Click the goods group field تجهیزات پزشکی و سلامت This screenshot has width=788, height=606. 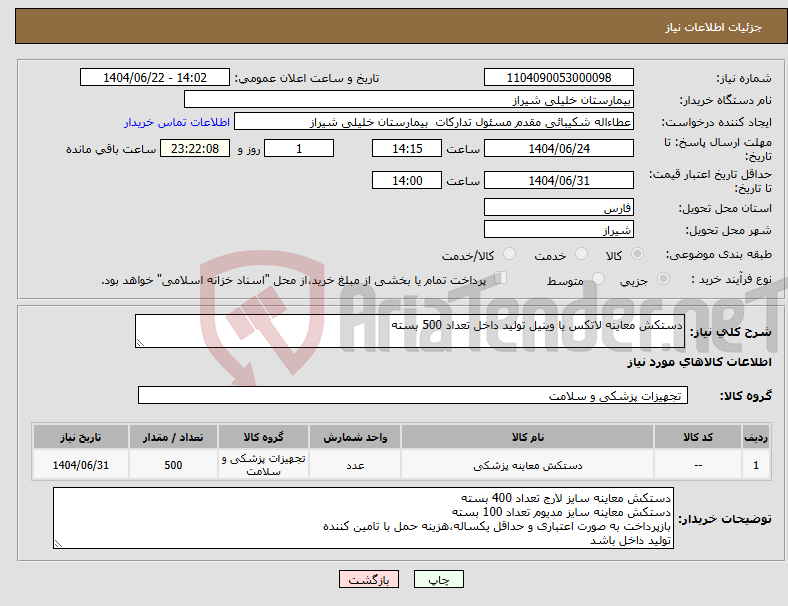tap(413, 395)
